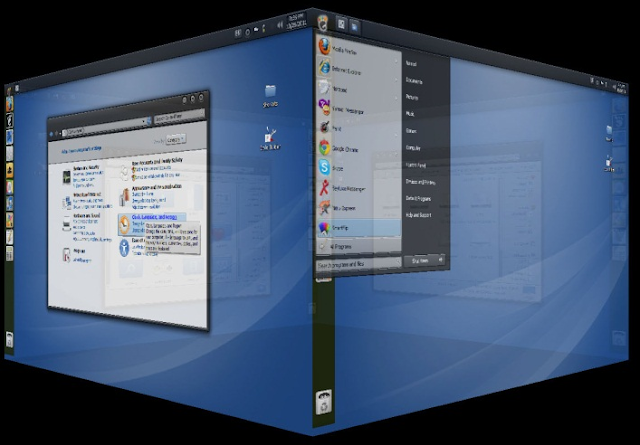Open Skype from the Start menu
The width and height of the screenshot is (640, 445).
pyautogui.click(x=357, y=168)
